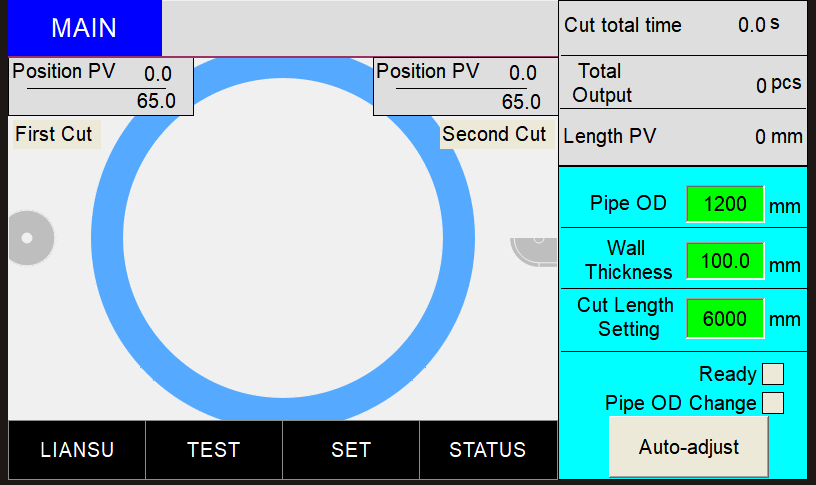Select the Cut Length Setting field
This screenshot has height=485, width=816.
pos(725,318)
